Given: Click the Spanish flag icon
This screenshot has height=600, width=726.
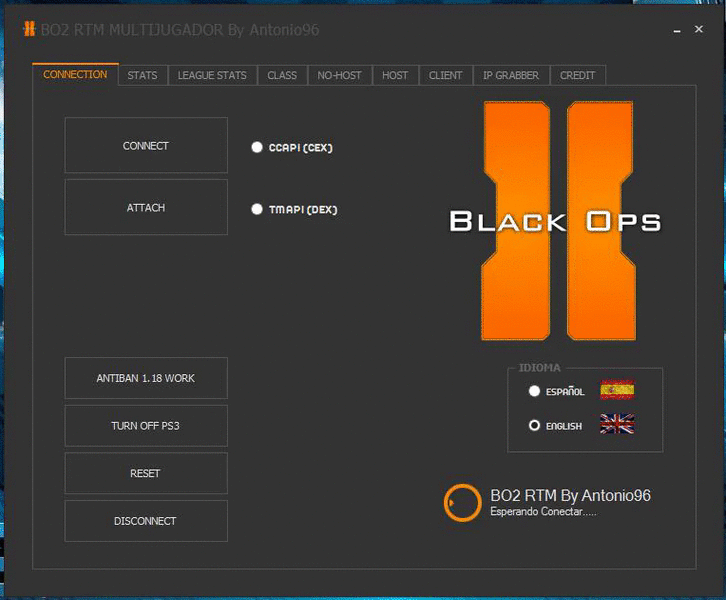Looking at the screenshot, I should coord(617,389).
